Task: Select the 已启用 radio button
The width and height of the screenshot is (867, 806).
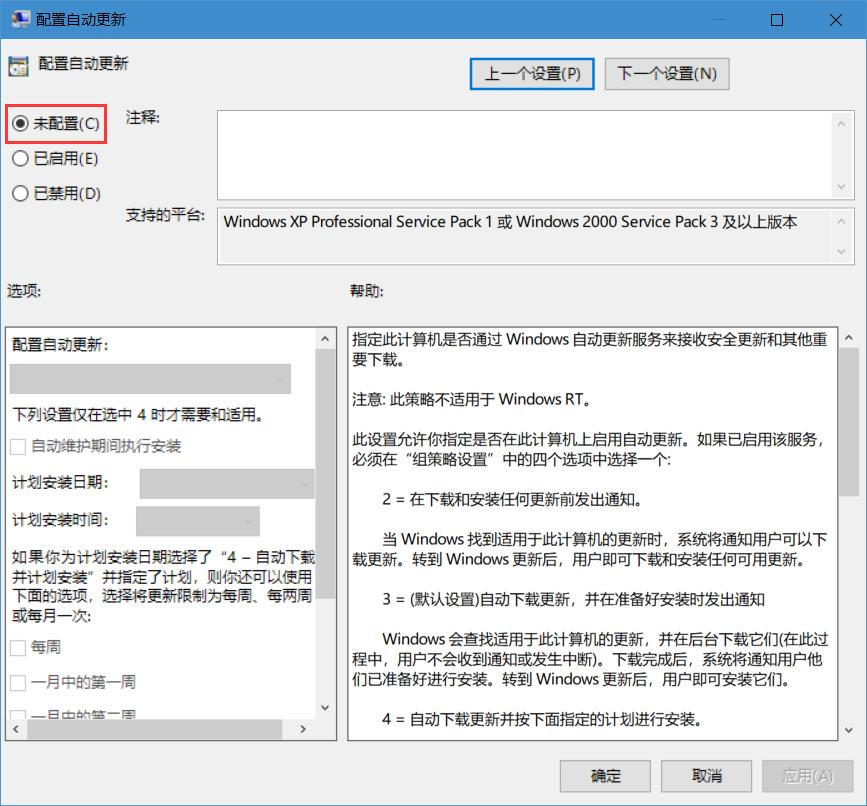Action: tap(20, 159)
